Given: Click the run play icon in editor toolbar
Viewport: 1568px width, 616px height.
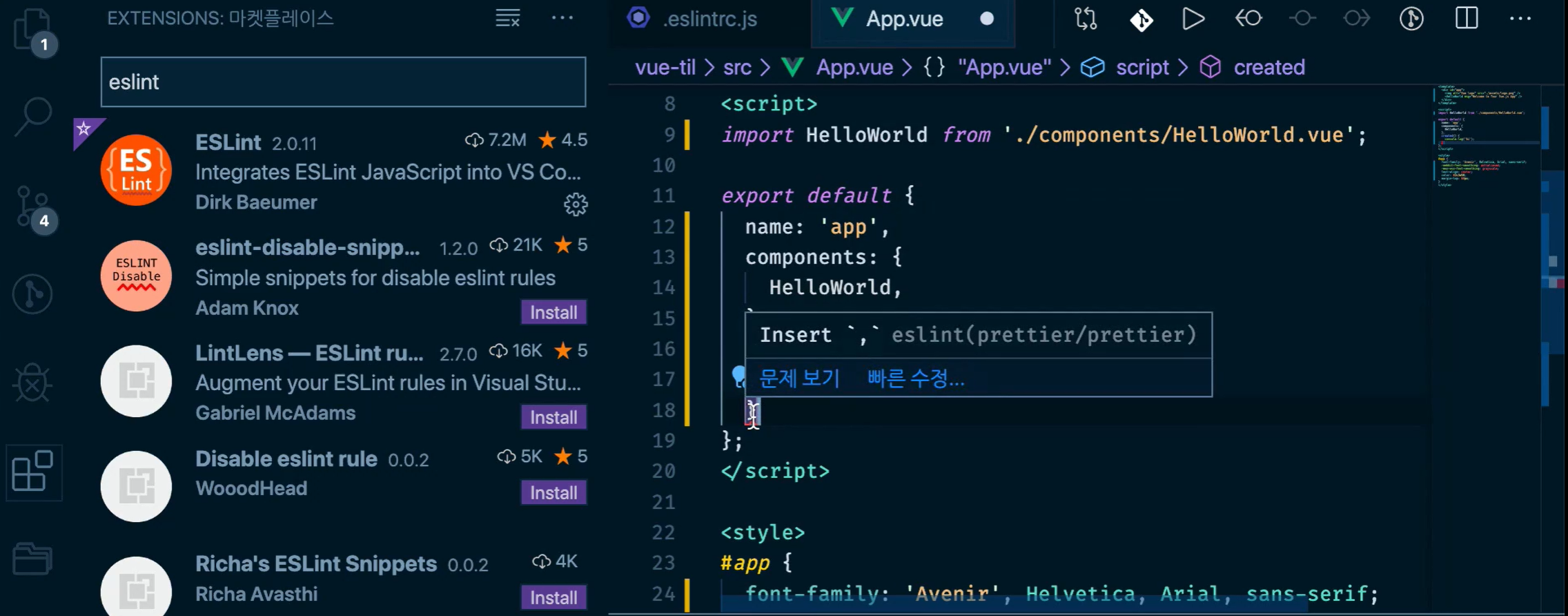Looking at the screenshot, I should pos(1193,19).
